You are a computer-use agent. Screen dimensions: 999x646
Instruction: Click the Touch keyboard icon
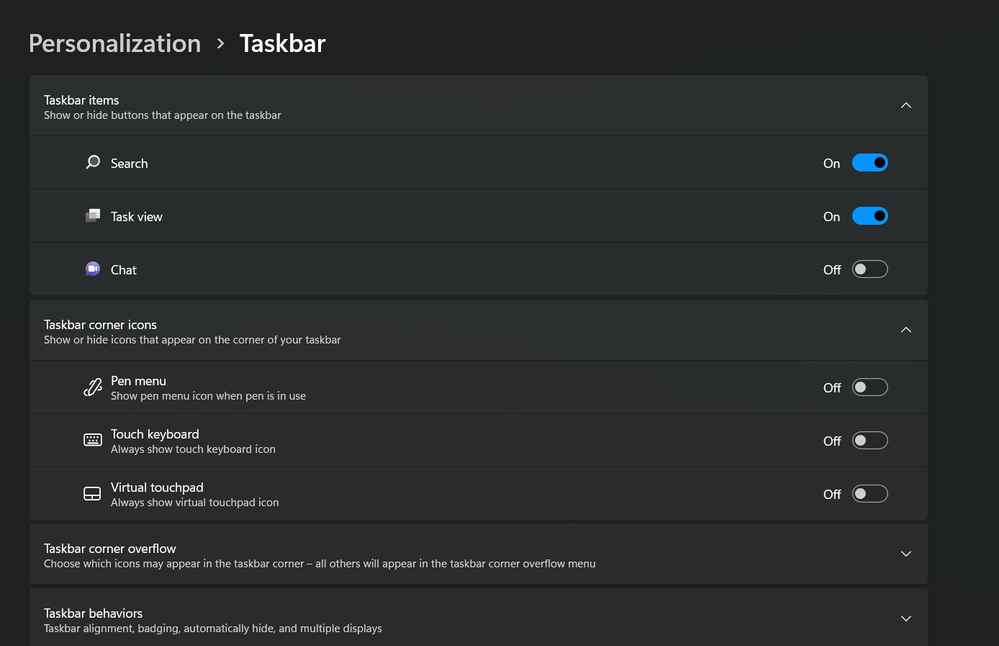[92, 440]
